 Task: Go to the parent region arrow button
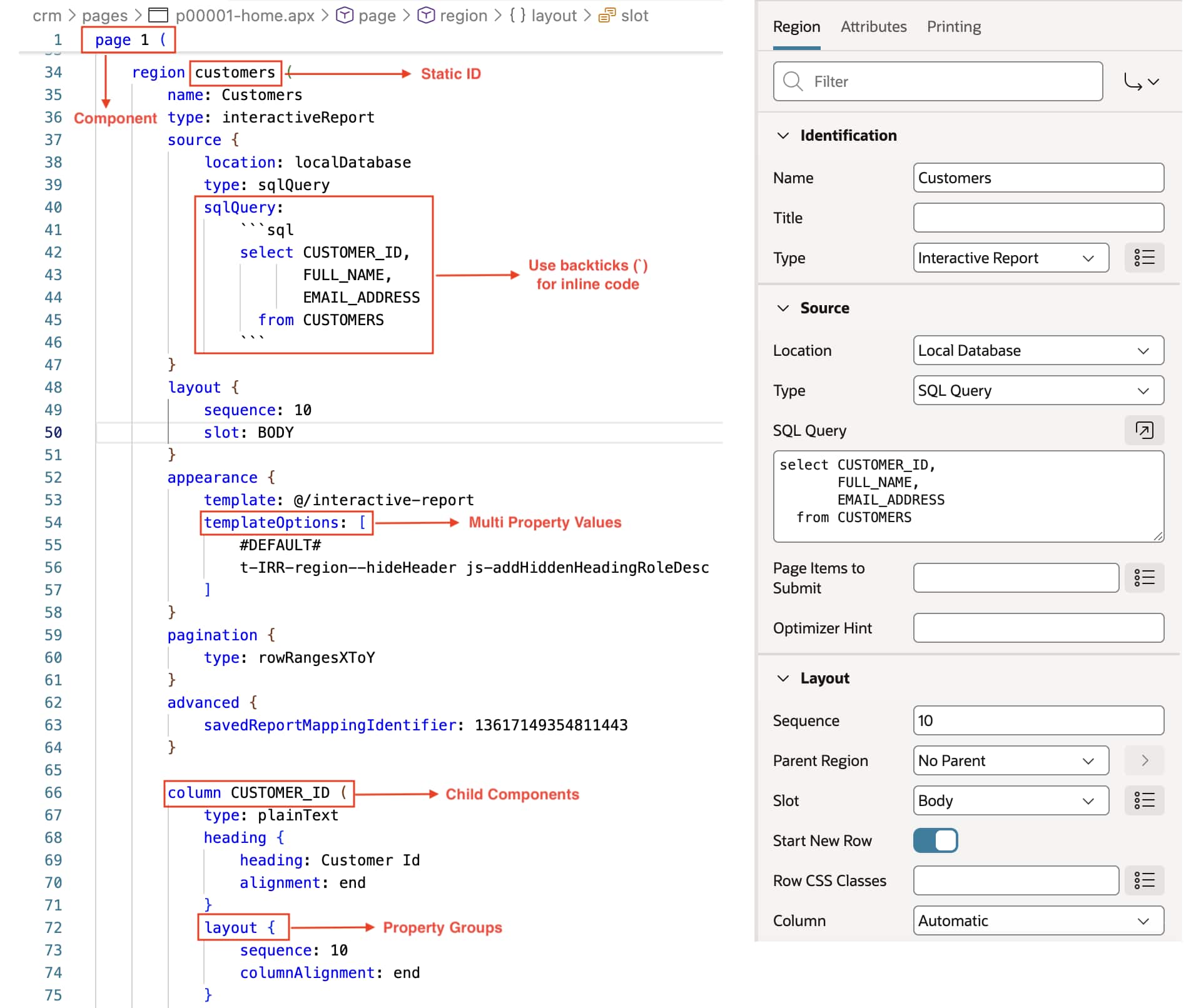[x=1144, y=760]
